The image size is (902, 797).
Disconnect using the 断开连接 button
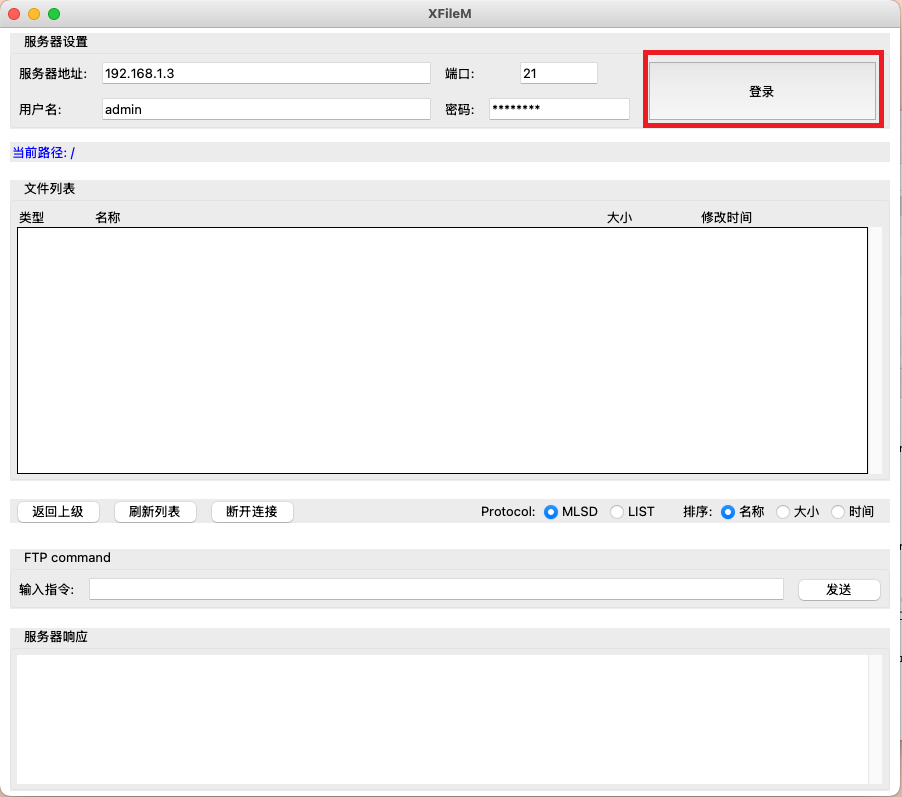[x=252, y=512]
